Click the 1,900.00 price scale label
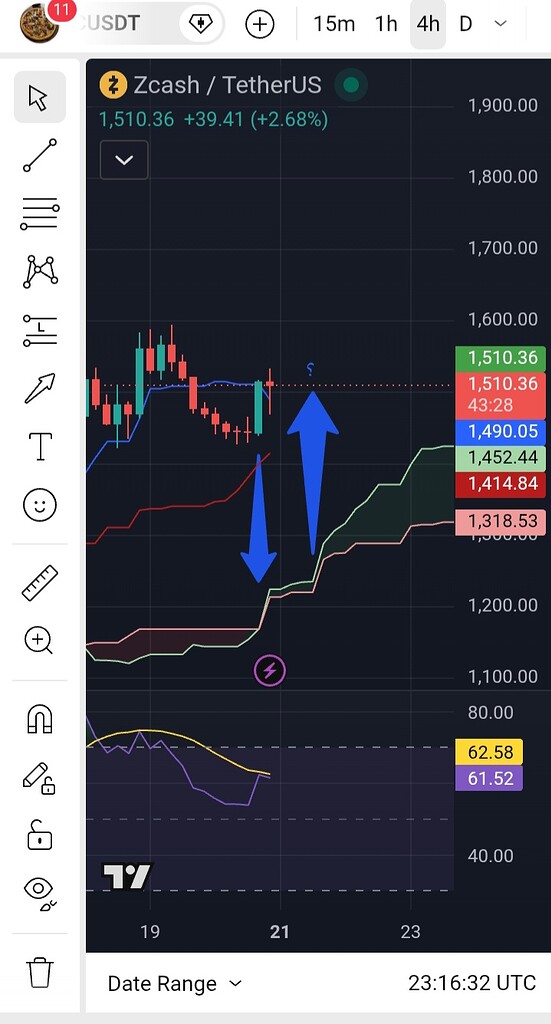The image size is (551, 1024). pos(503,105)
